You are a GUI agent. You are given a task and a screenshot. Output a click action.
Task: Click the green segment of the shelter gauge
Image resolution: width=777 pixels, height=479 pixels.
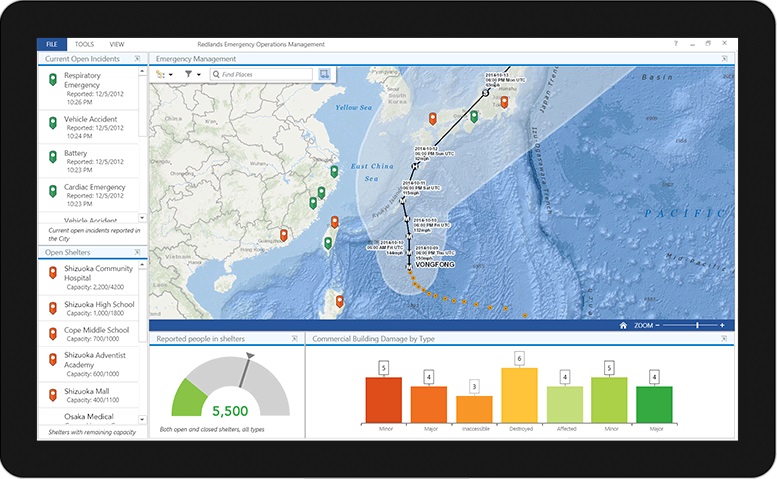point(189,399)
